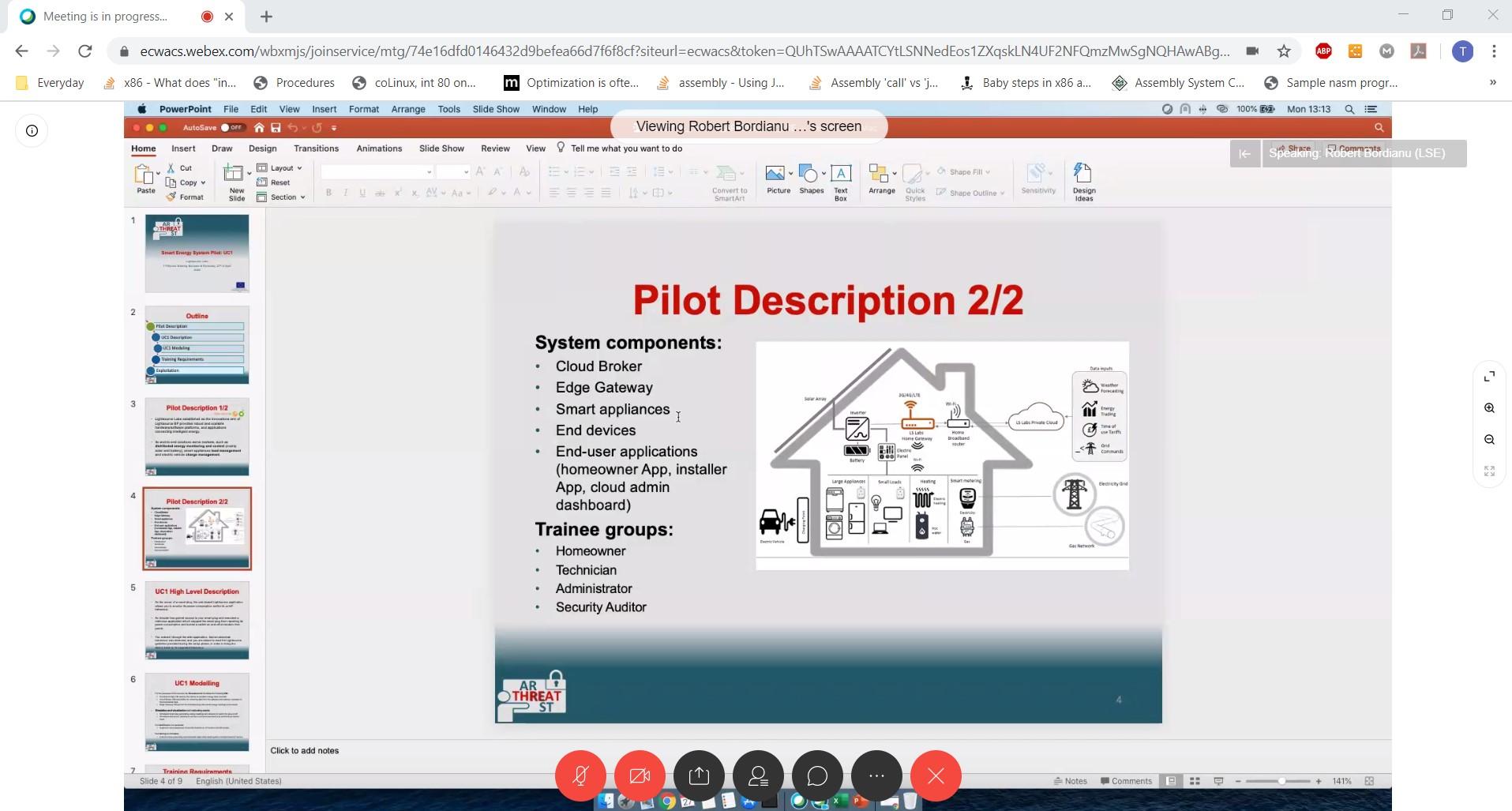Open the Chrome profile avatar

point(1462,51)
